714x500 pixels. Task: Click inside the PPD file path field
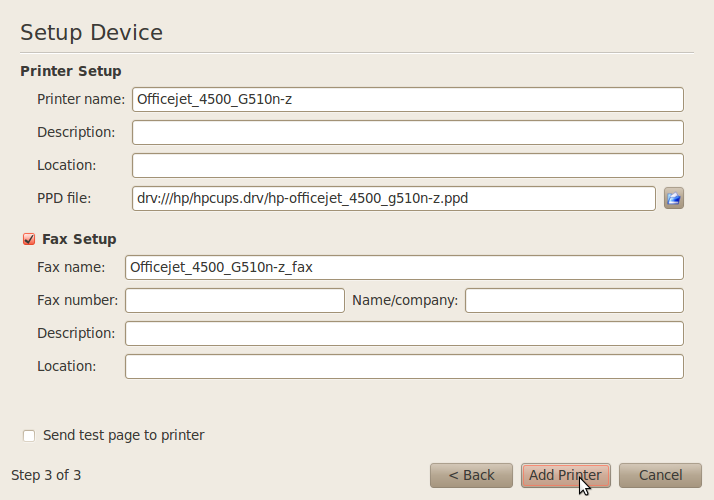coord(393,198)
